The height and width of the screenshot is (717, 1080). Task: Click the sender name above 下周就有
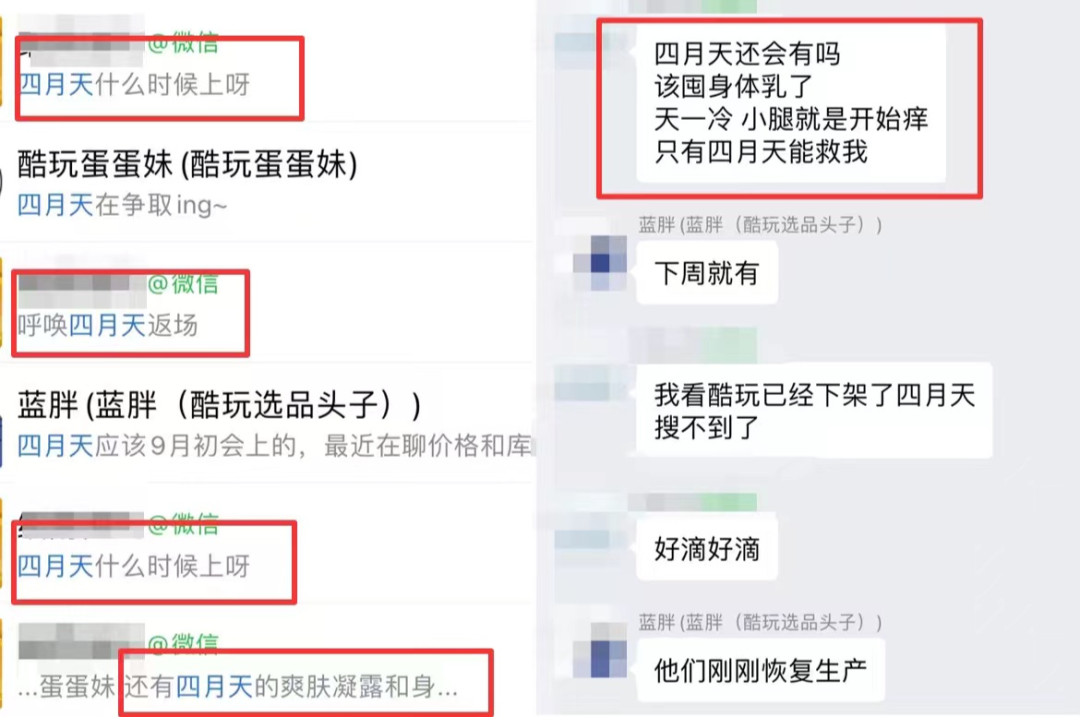point(760,225)
